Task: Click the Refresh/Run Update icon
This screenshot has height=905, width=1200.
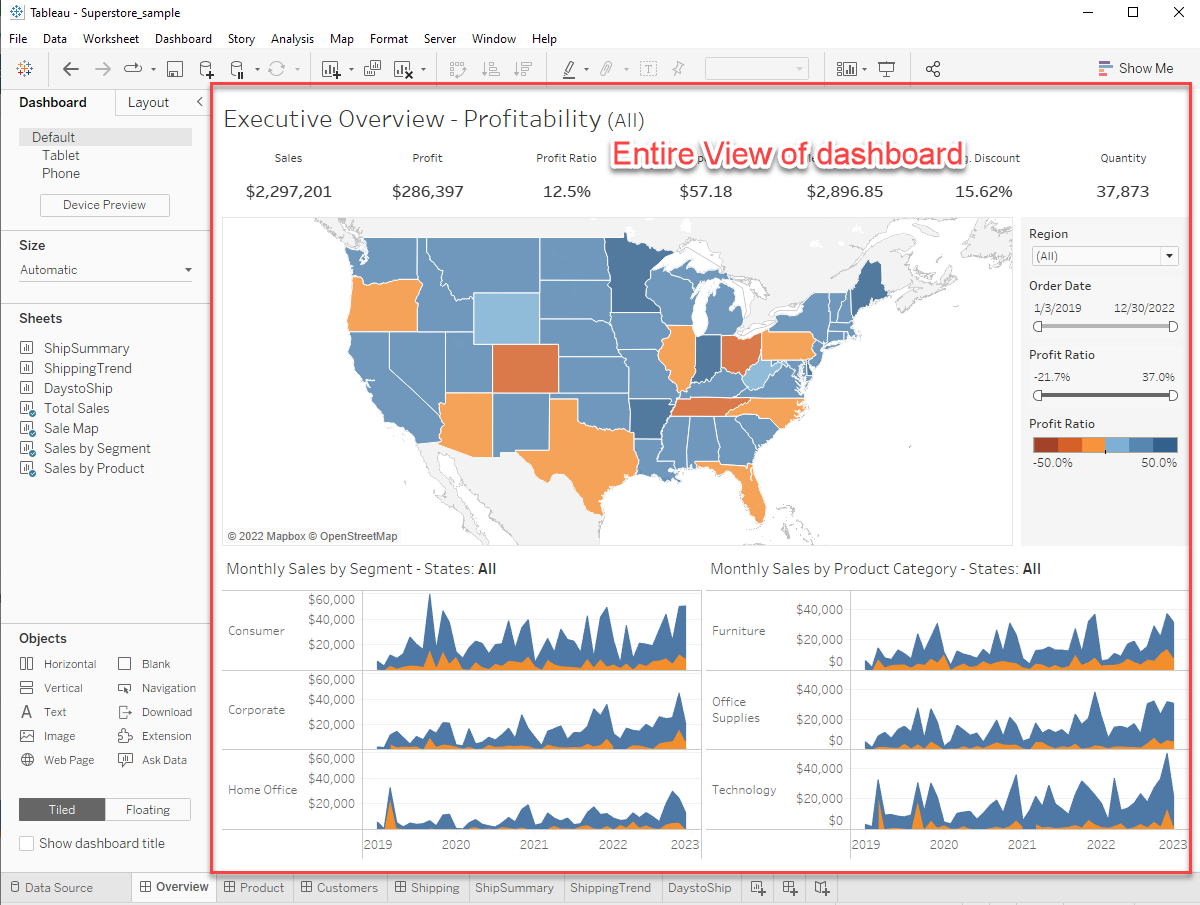Action: tap(276, 69)
